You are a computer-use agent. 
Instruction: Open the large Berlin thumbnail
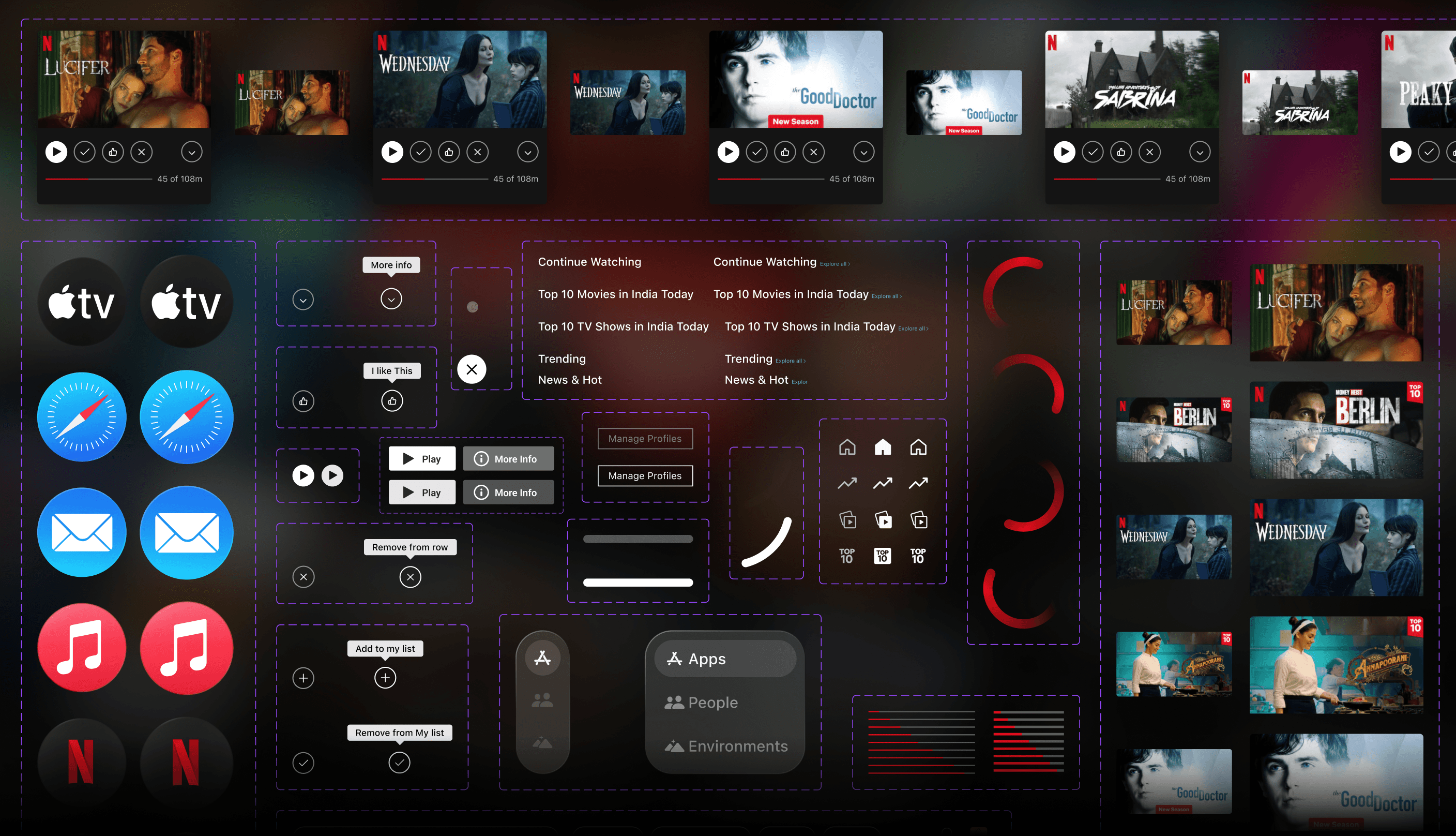[x=1336, y=430]
